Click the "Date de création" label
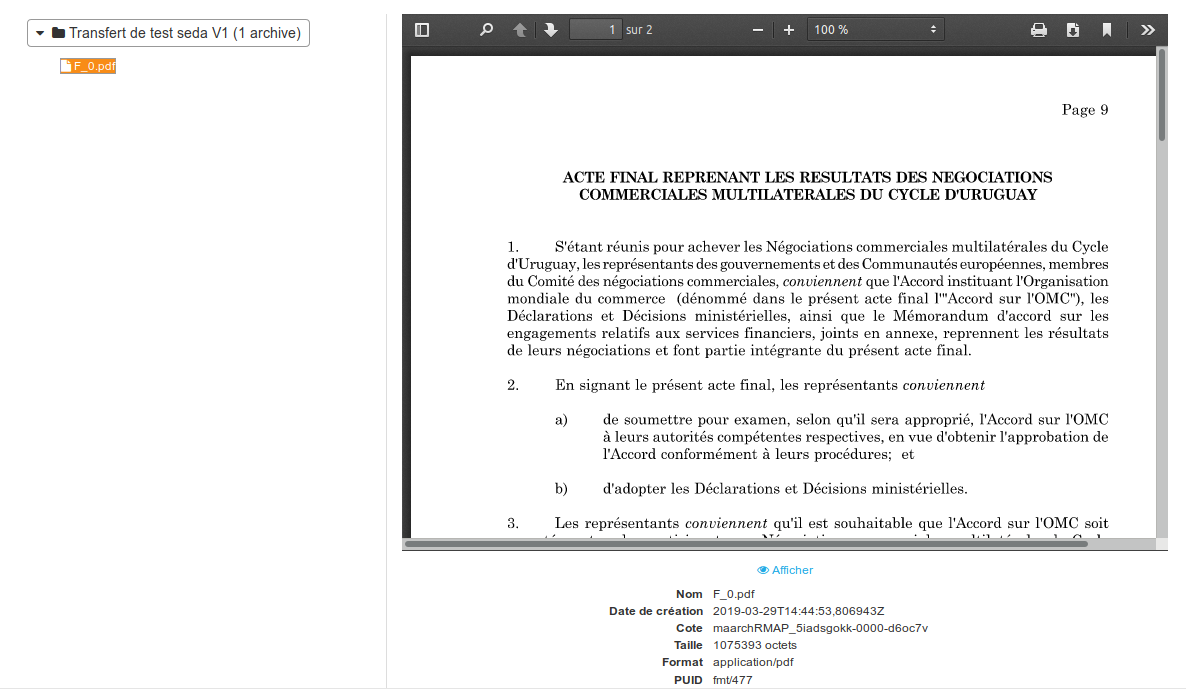The width and height of the screenshot is (1186, 695). pyautogui.click(x=656, y=611)
